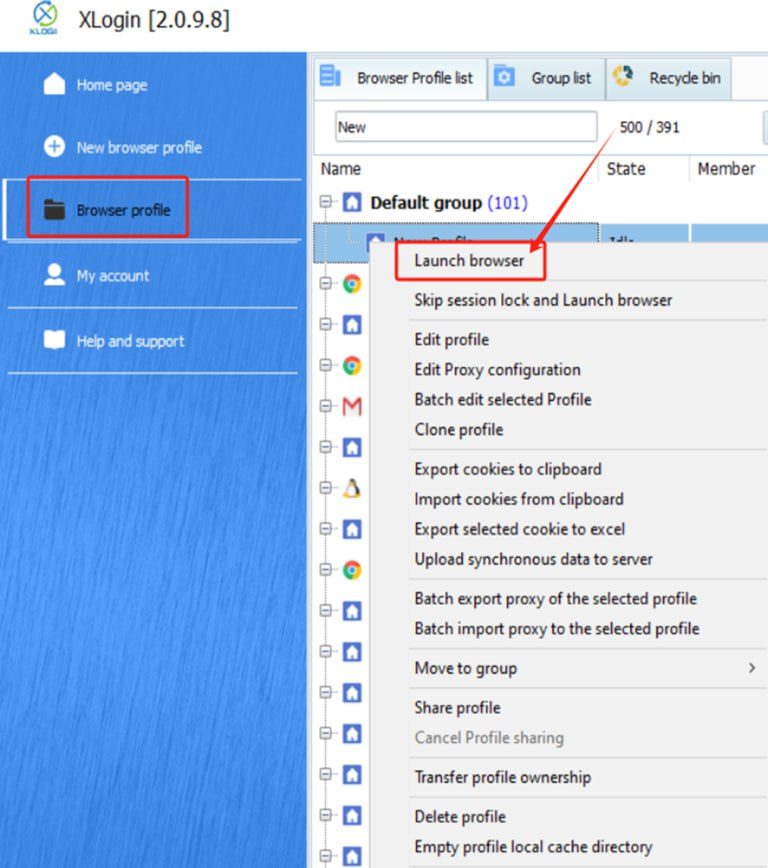Collapse the Default group tree node
768x868 pixels.
(325, 203)
